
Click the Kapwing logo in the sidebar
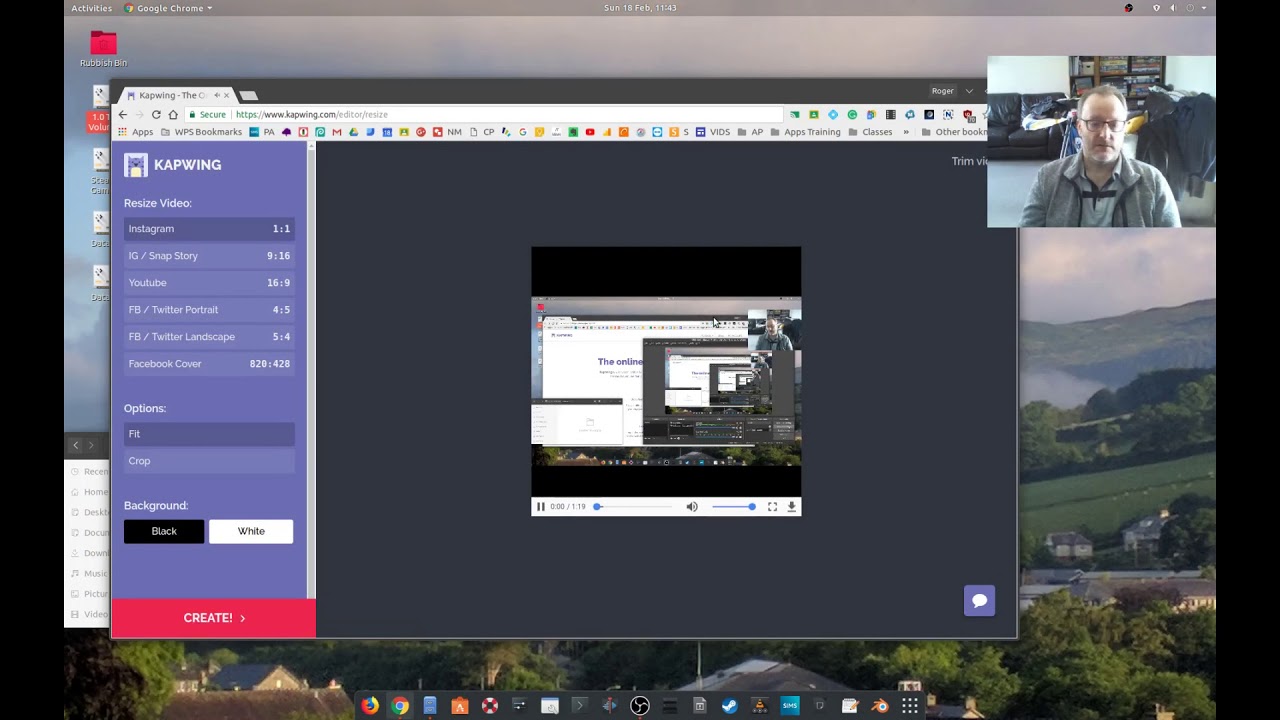click(x=173, y=165)
